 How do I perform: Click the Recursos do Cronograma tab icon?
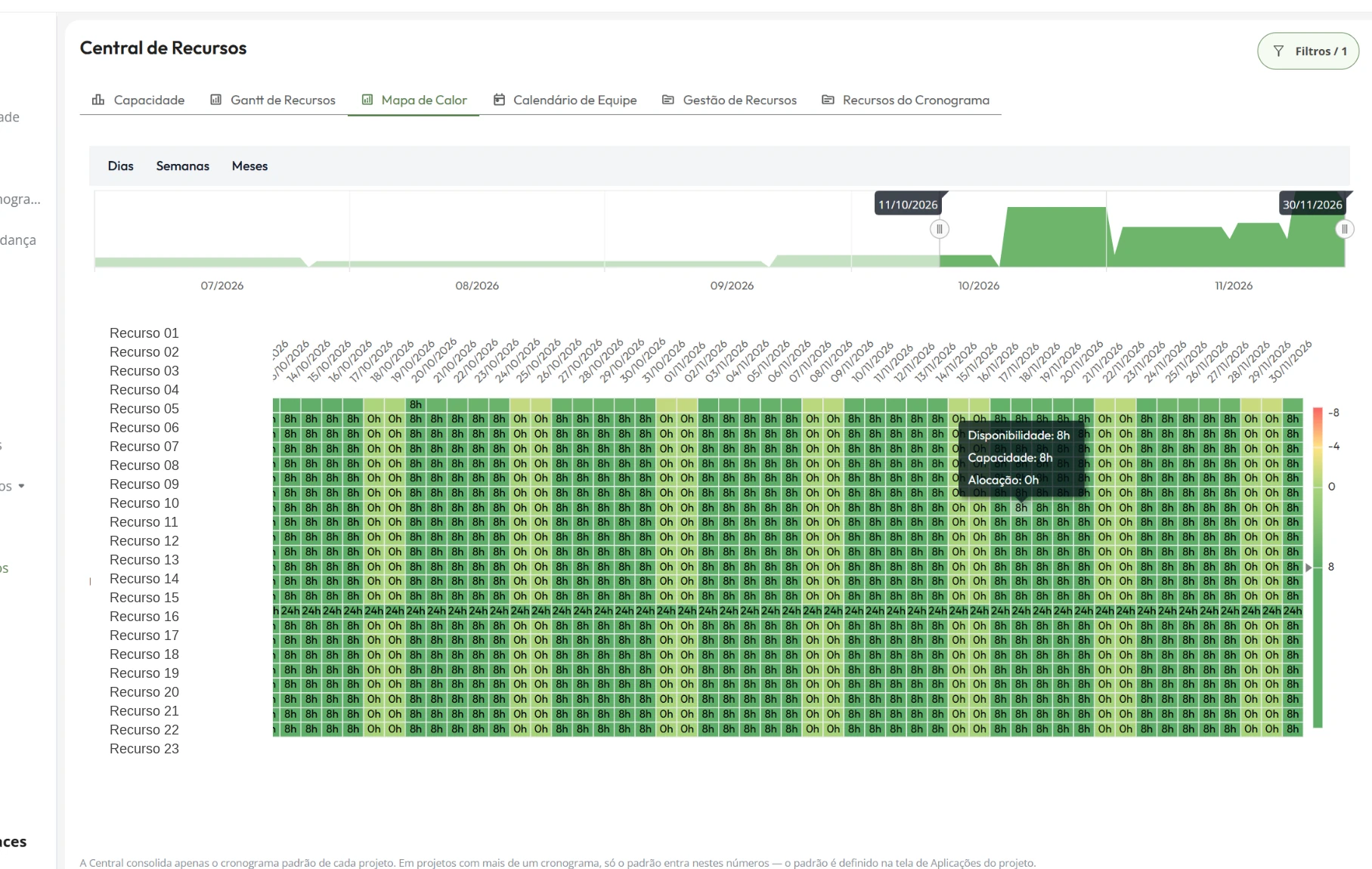(x=828, y=100)
